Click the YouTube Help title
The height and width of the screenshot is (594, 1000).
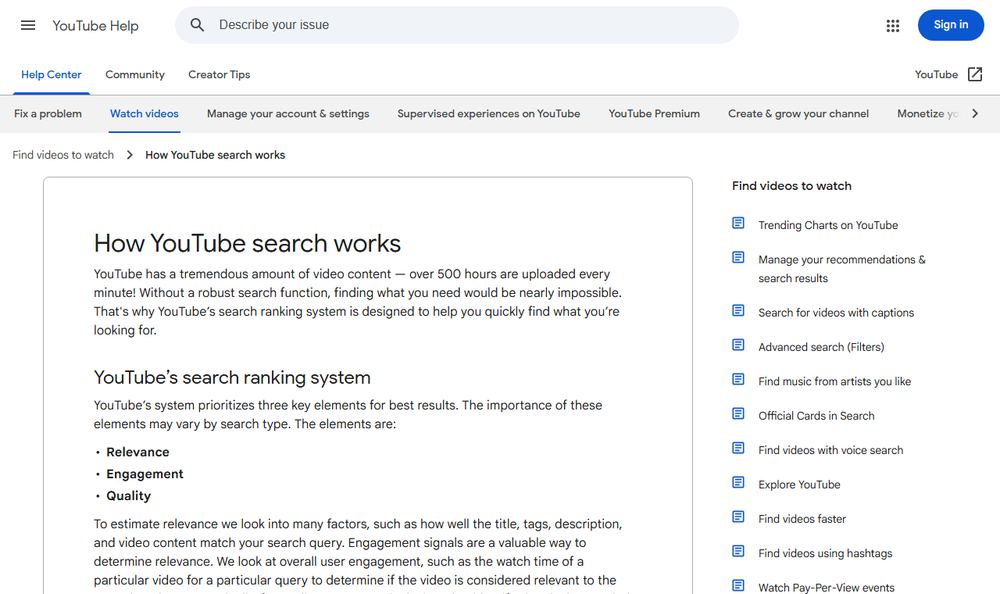[x=95, y=26]
